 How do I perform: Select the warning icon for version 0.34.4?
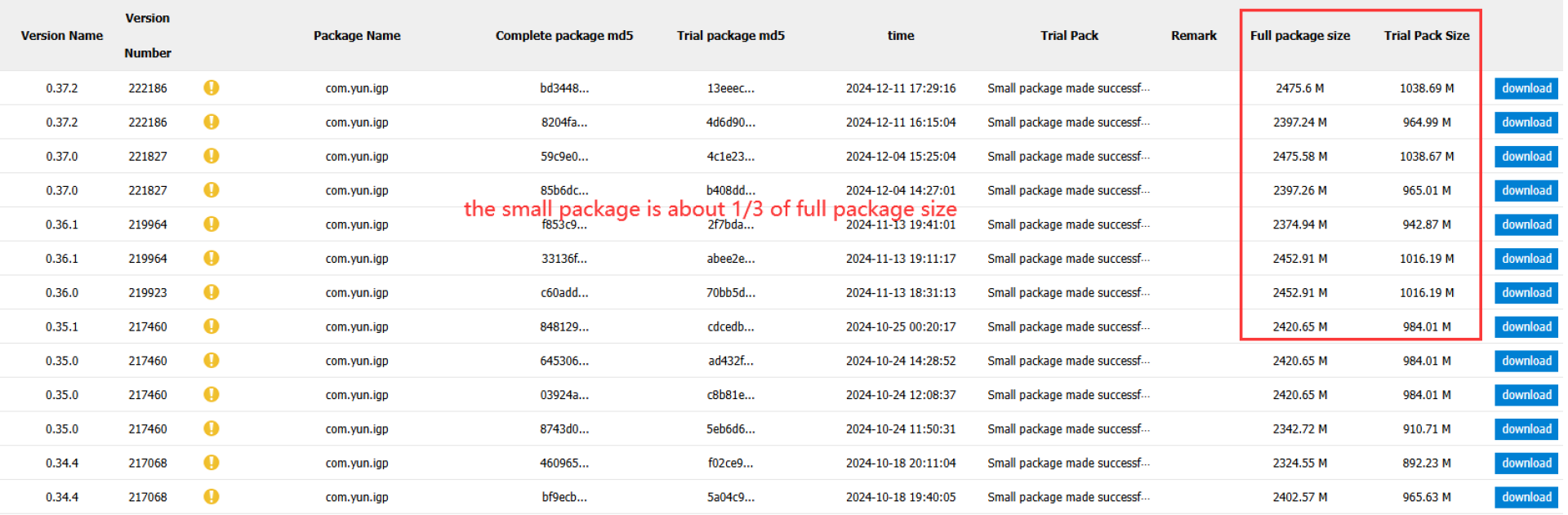211,463
